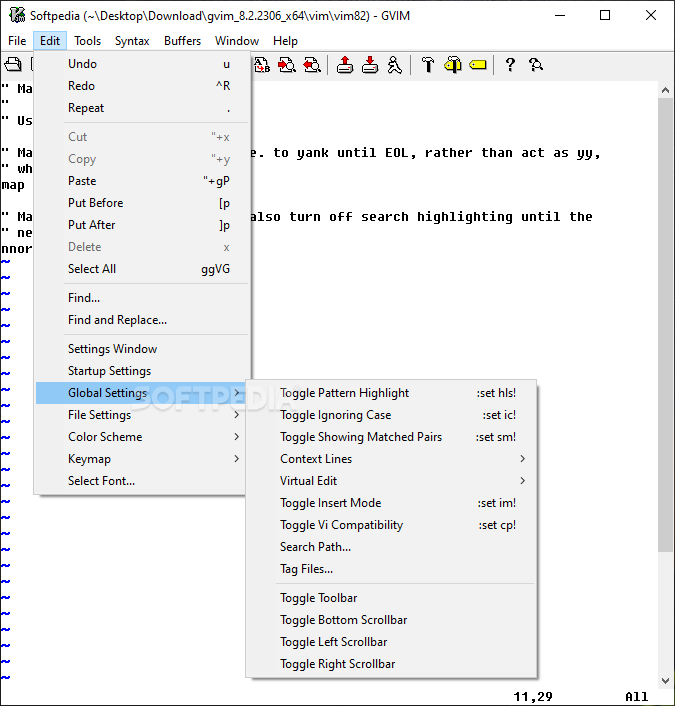Toggle Vi Compatibility setting
This screenshot has width=675, height=706.
pos(391,525)
